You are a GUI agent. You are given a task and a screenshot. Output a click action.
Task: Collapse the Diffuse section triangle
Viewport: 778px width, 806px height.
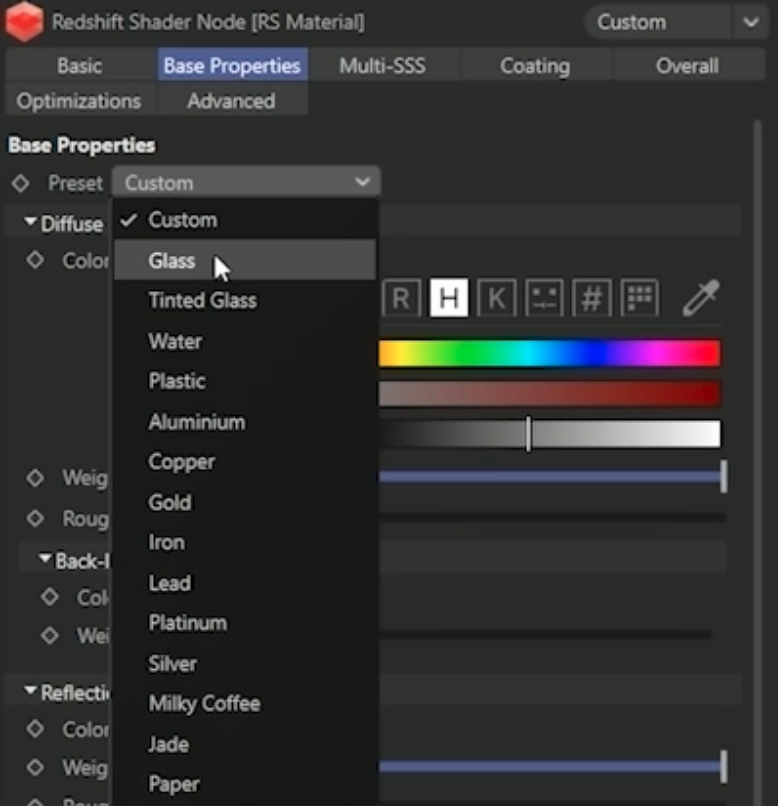point(30,222)
